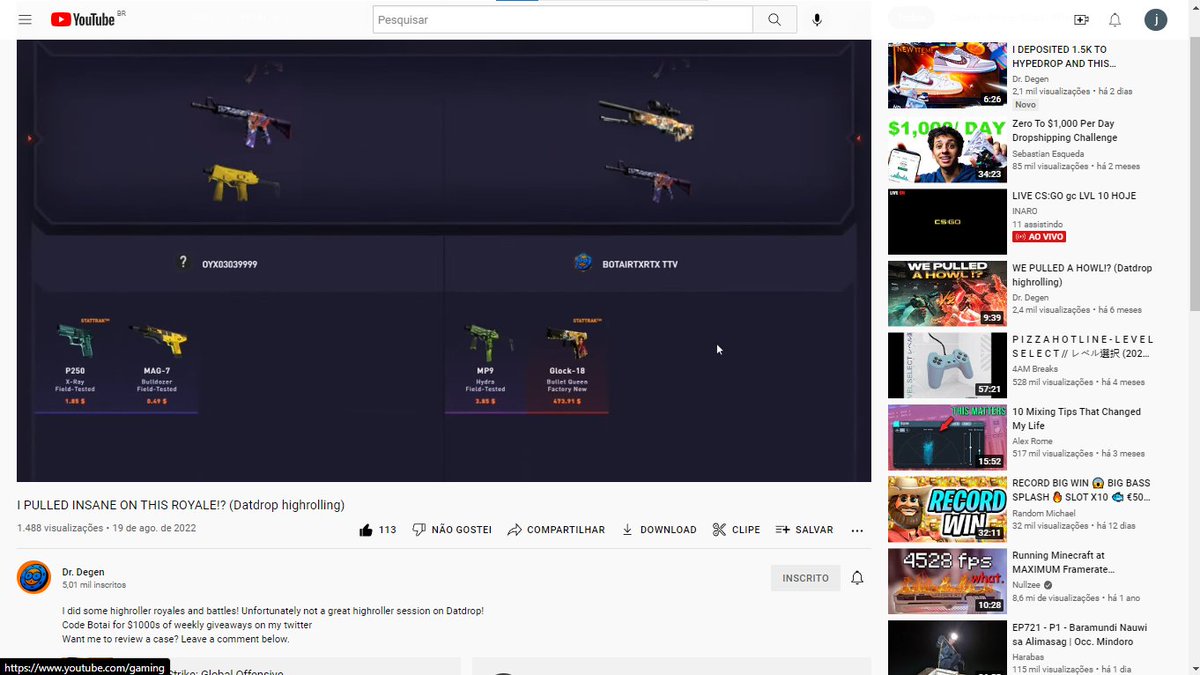Screen dimensions: 1200x675
Task: Open the more actions ellipsis menu
Action: click(857, 530)
